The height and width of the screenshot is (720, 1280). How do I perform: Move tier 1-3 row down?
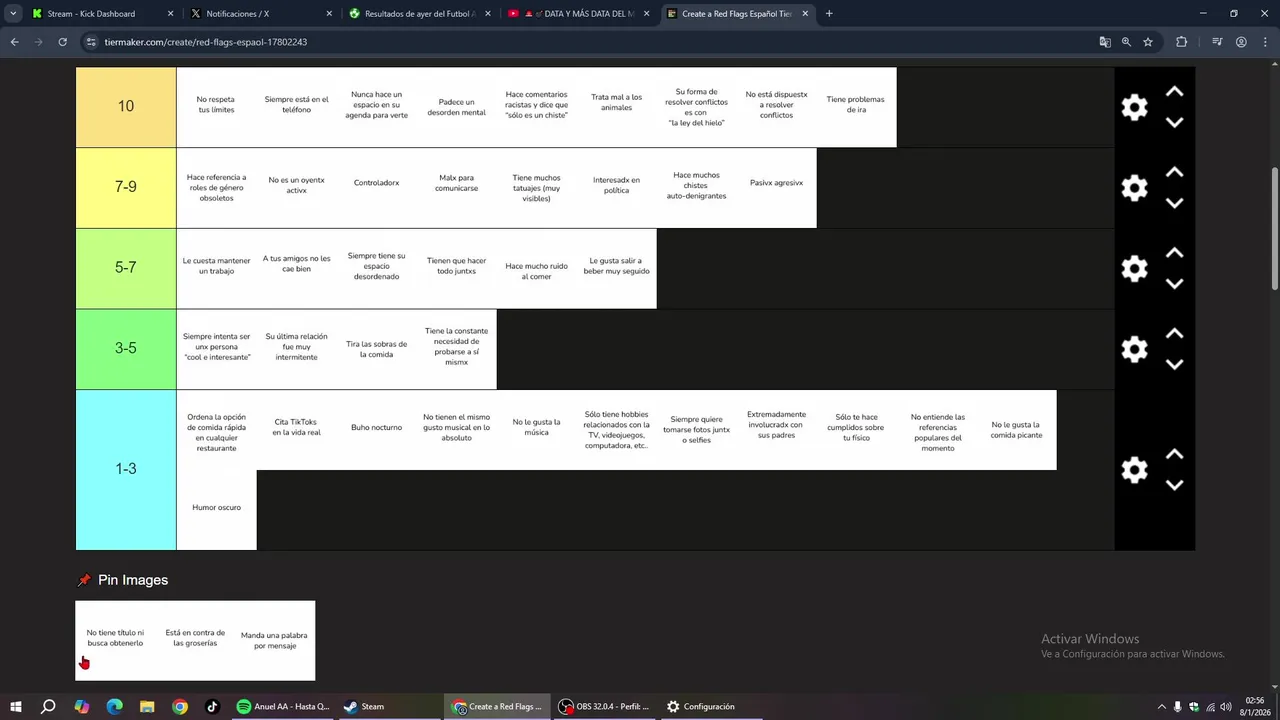pos(1175,485)
